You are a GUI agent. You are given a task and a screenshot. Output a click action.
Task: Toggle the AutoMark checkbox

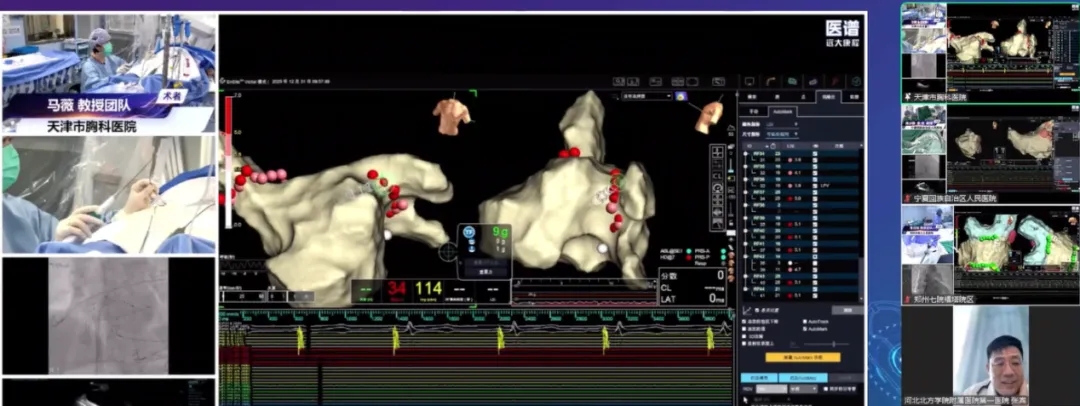805,330
